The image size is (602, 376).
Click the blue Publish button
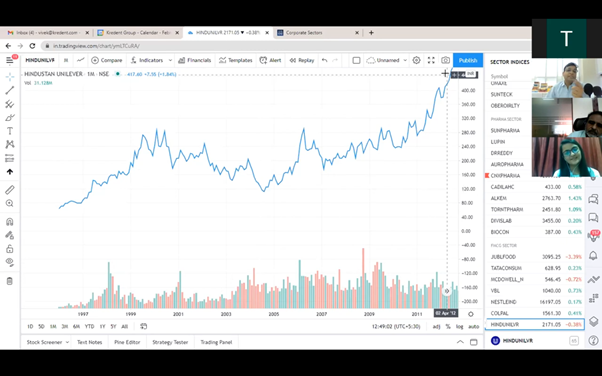(468, 60)
